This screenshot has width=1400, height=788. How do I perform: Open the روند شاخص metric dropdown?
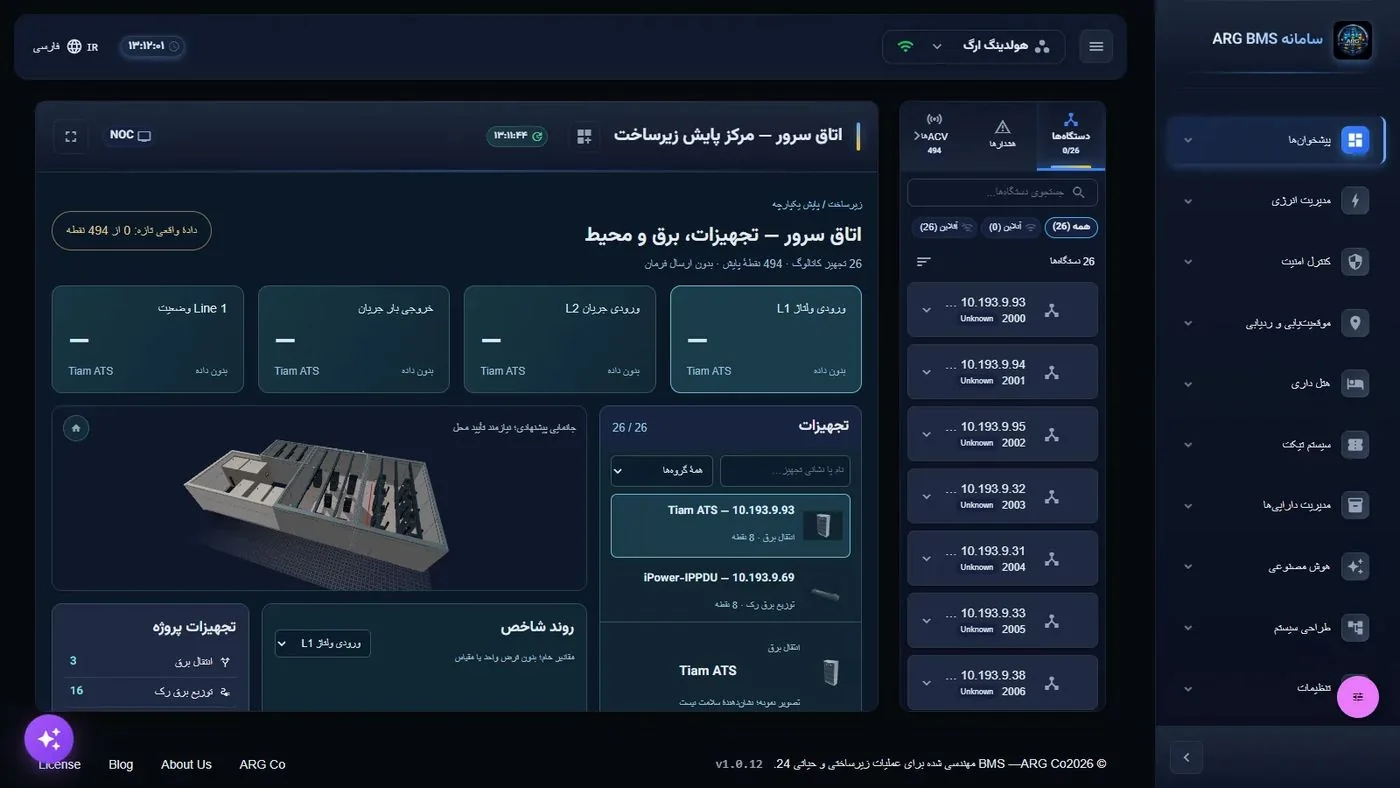click(323, 643)
